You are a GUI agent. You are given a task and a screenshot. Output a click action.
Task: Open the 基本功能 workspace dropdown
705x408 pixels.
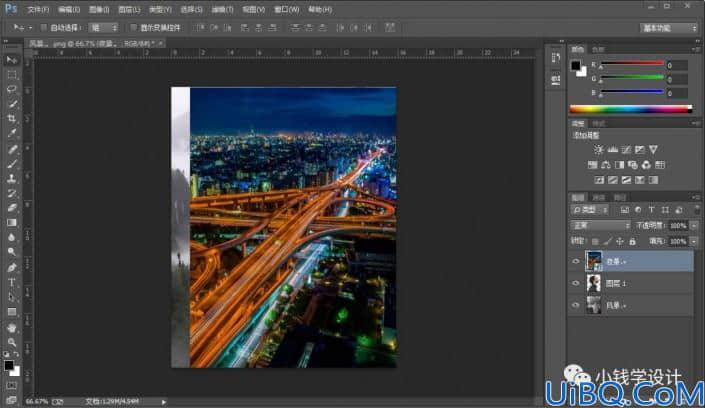669,28
